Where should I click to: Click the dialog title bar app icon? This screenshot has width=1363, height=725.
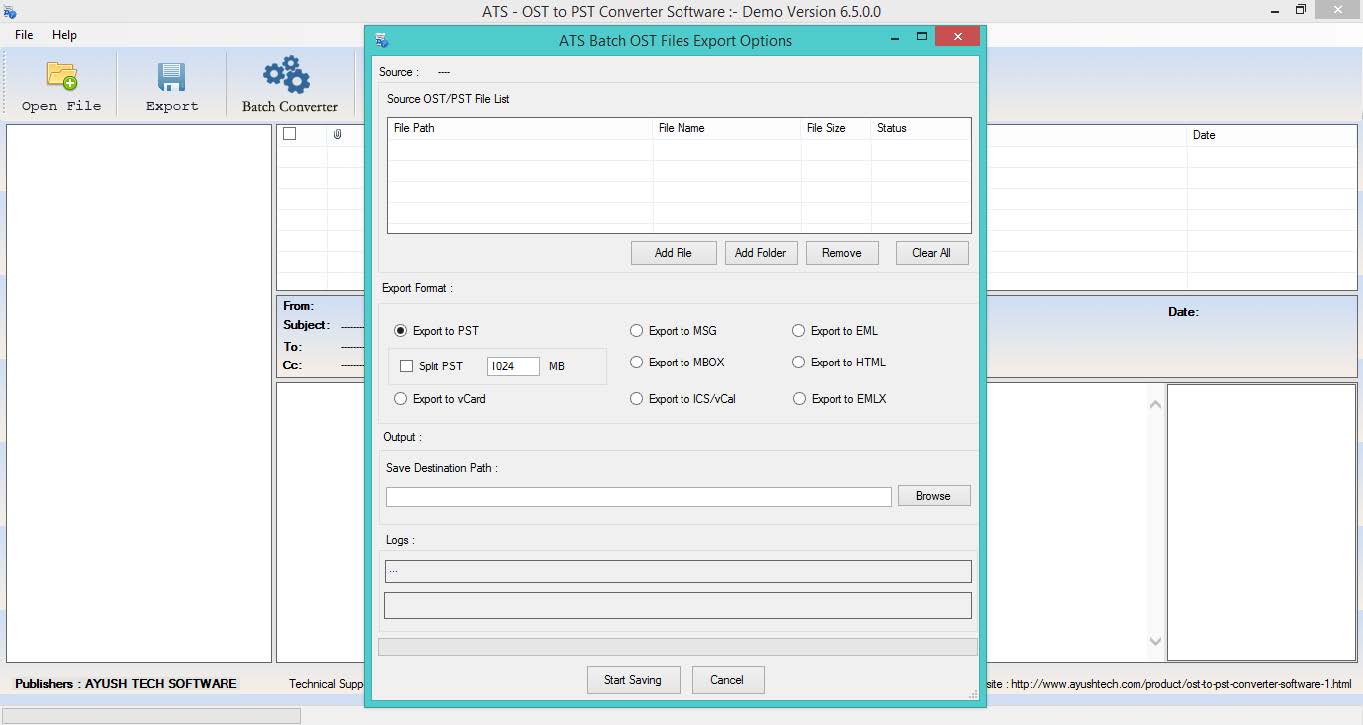(381, 41)
